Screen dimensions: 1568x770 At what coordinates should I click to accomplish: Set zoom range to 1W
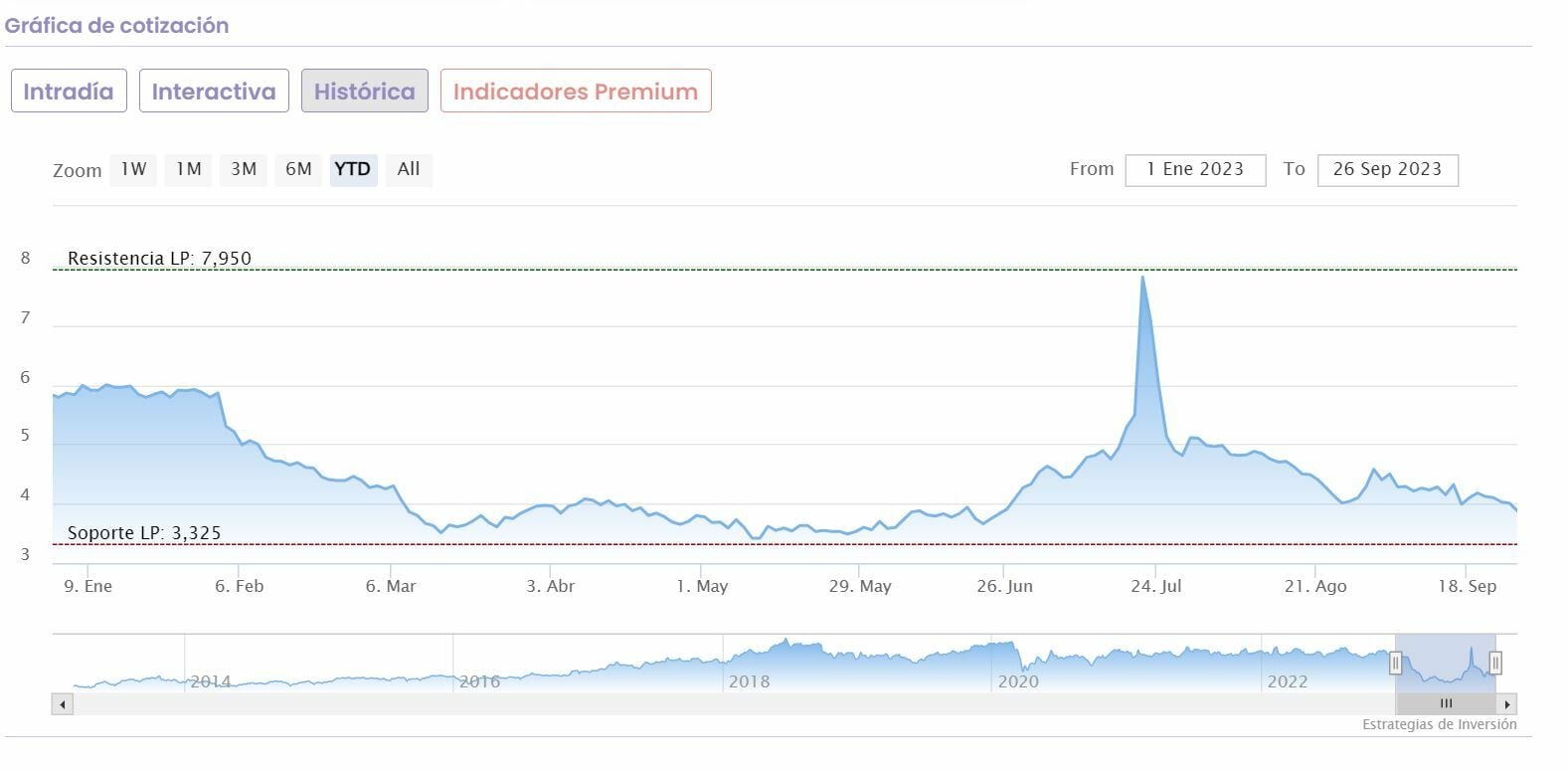click(x=133, y=169)
